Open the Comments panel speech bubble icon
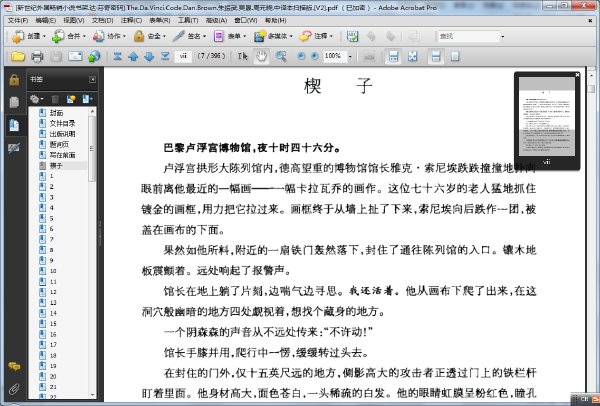The width and height of the screenshot is (600, 406). (14, 367)
